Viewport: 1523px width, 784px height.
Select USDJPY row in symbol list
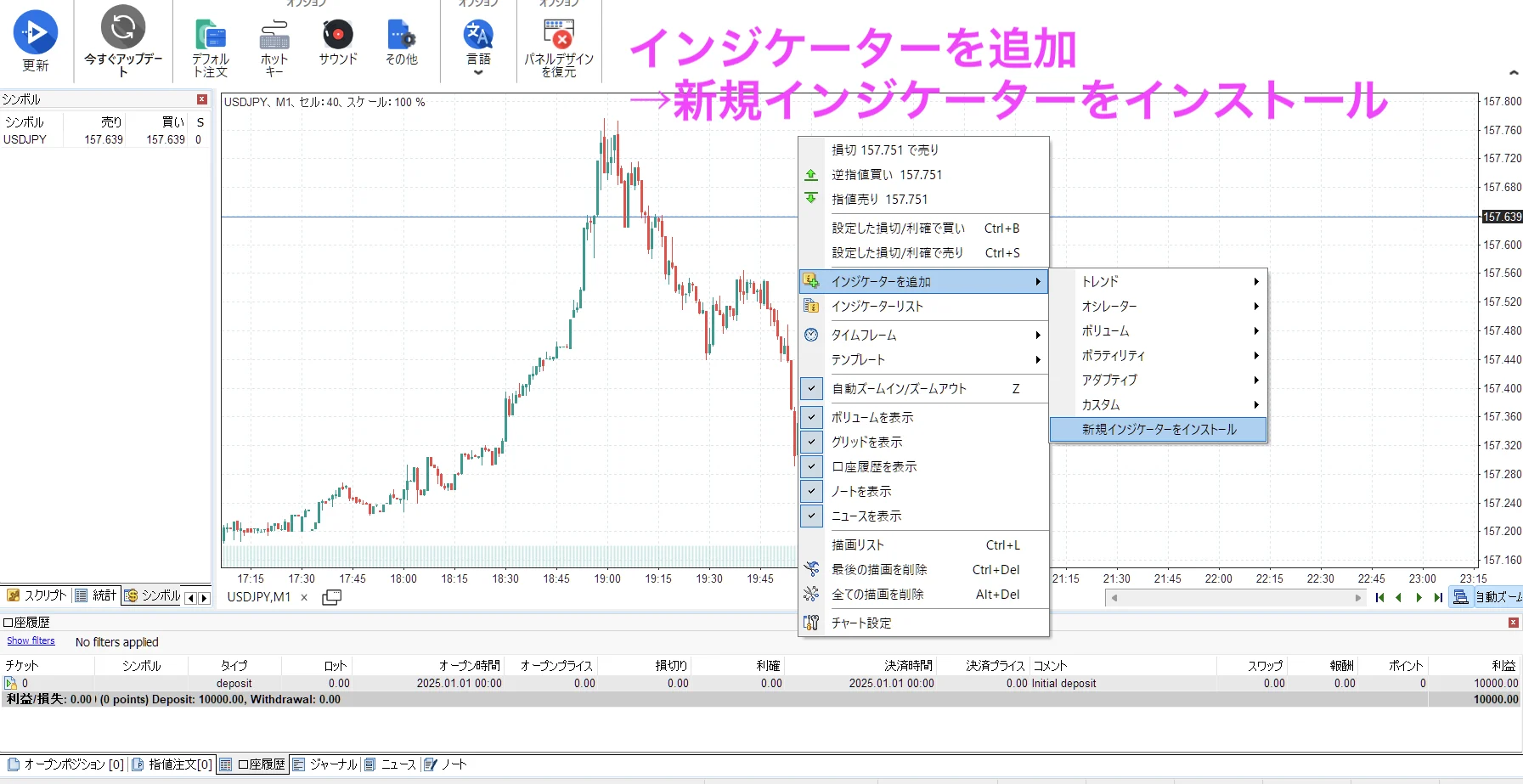[104, 139]
